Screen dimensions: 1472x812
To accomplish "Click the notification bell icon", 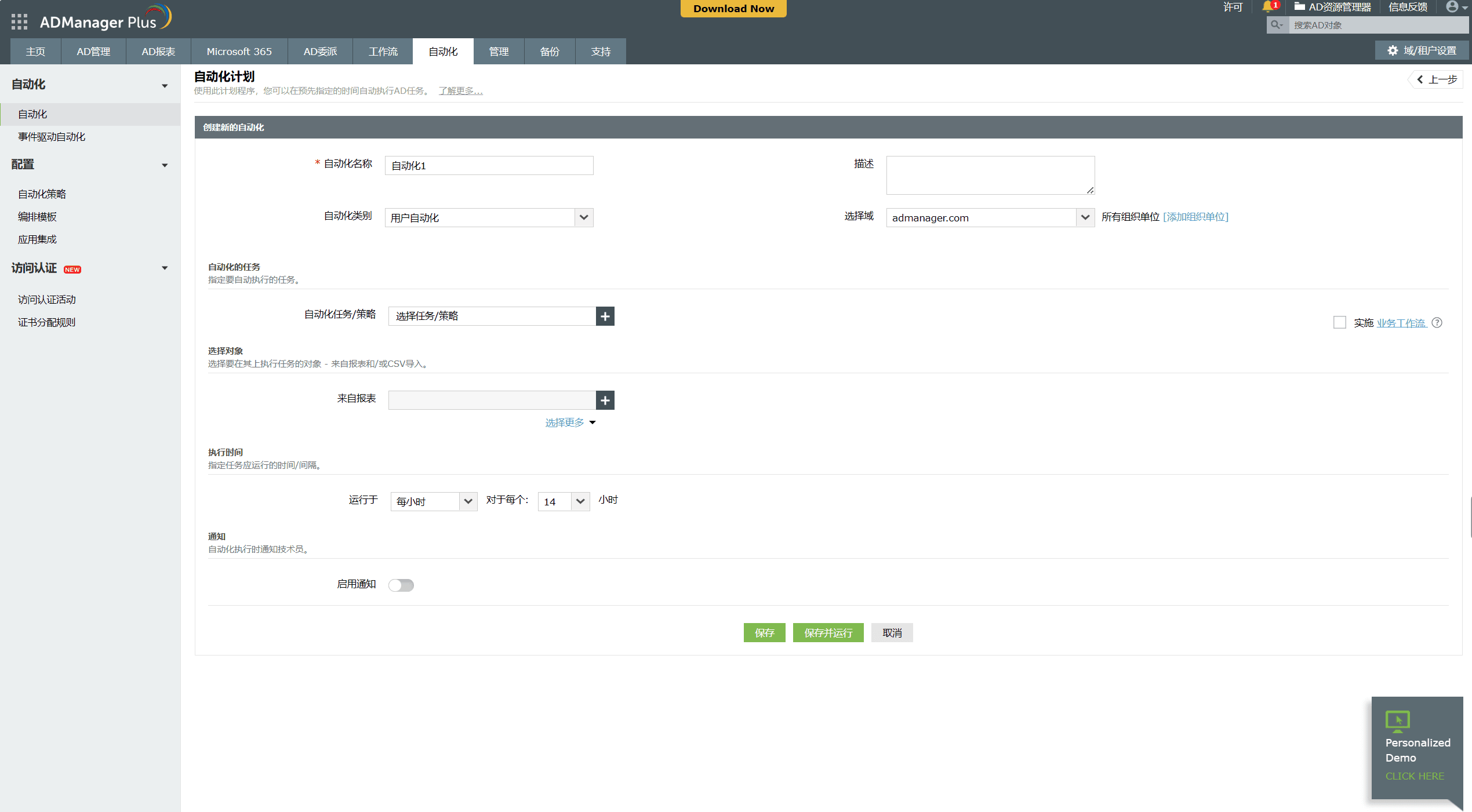I will [1268, 7].
